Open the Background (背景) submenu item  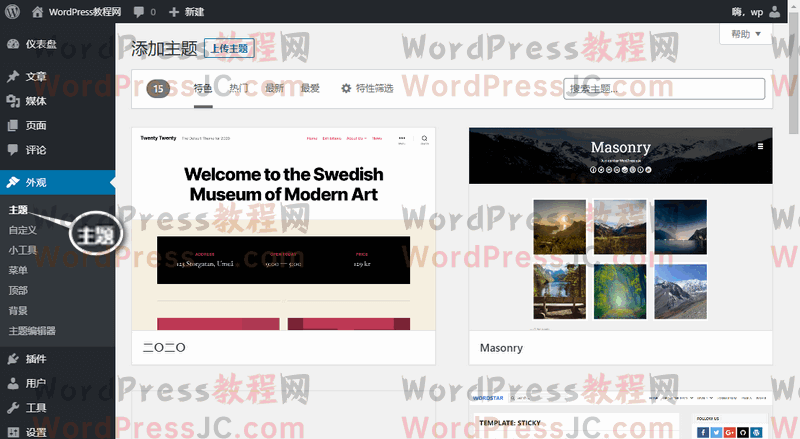point(18,310)
